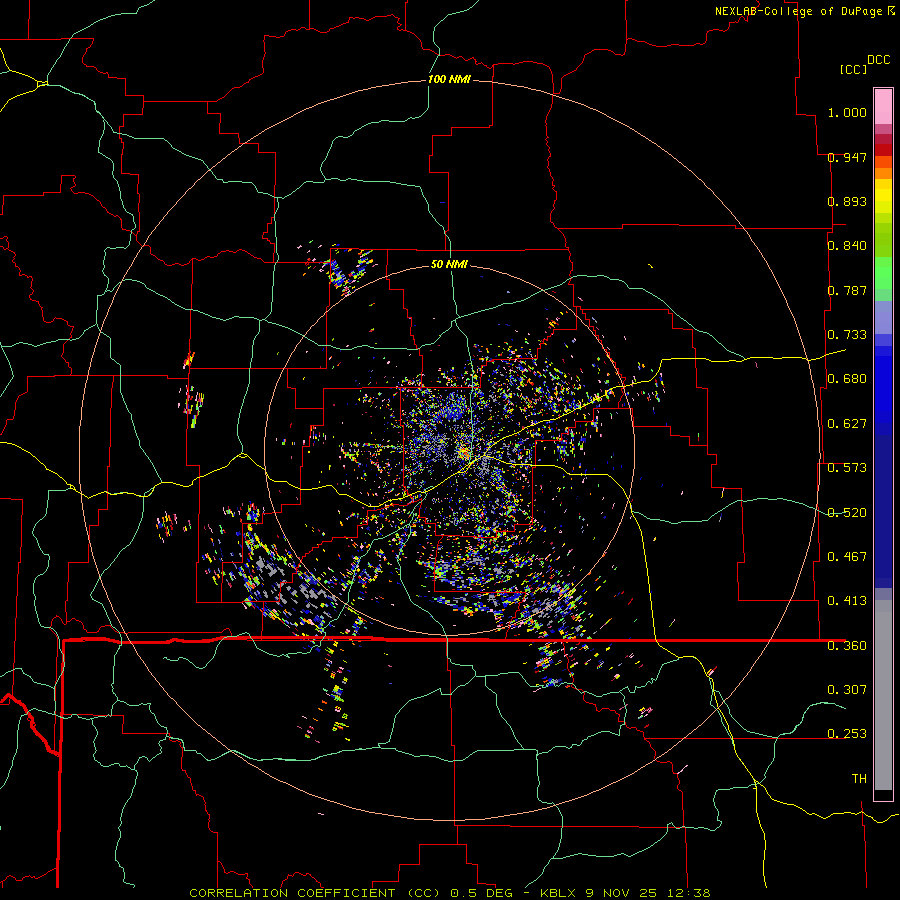Click the 0.840 legend value

[x=847, y=246]
